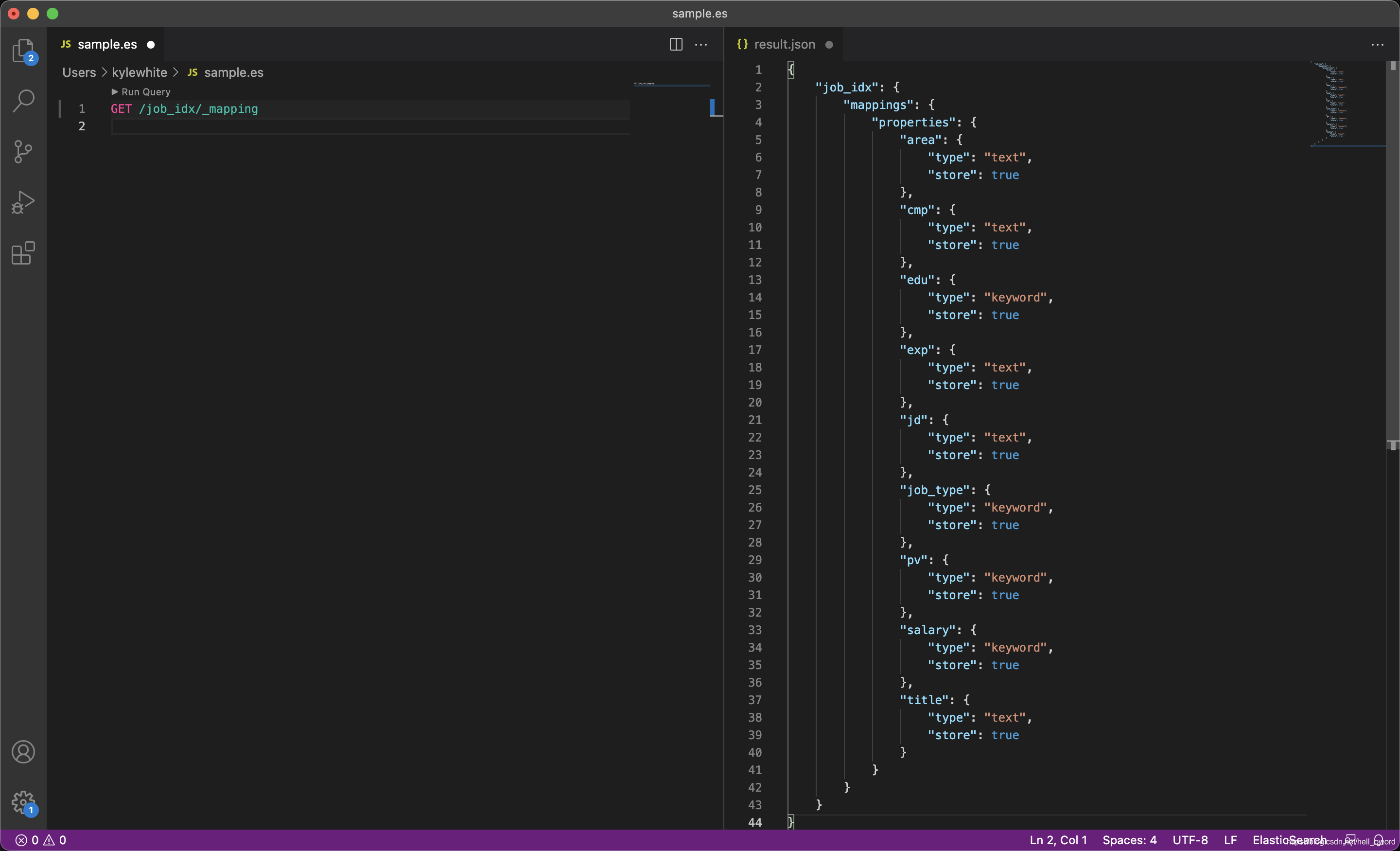Switch to the result.json tab
This screenshot has width=1400, height=851.
coord(784,44)
